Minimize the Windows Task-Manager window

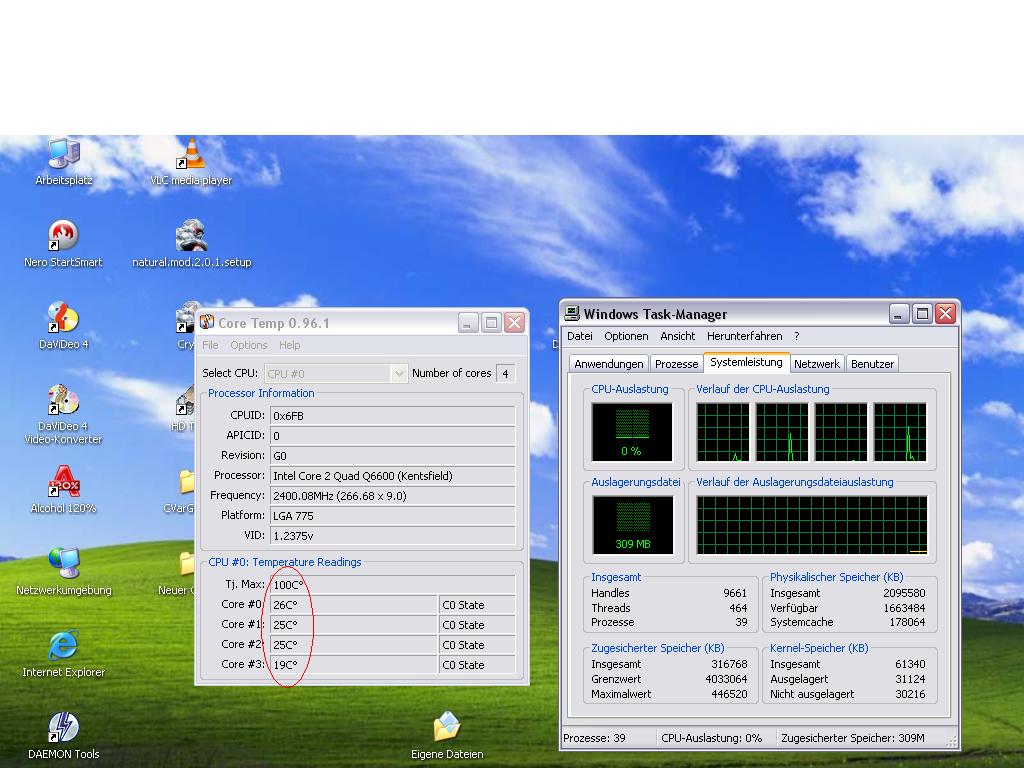click(x=899, y=314)
